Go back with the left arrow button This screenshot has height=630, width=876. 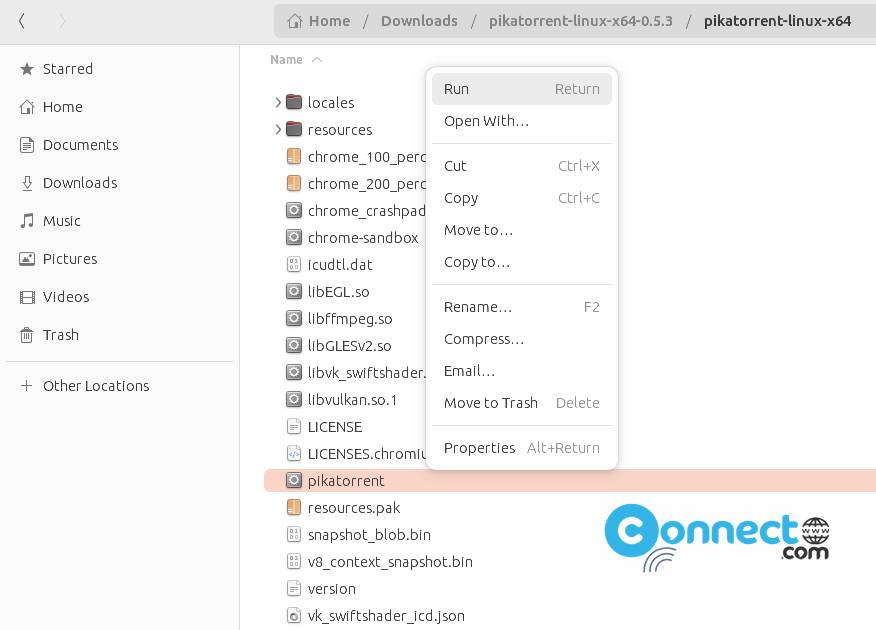(x=22, y=21)
